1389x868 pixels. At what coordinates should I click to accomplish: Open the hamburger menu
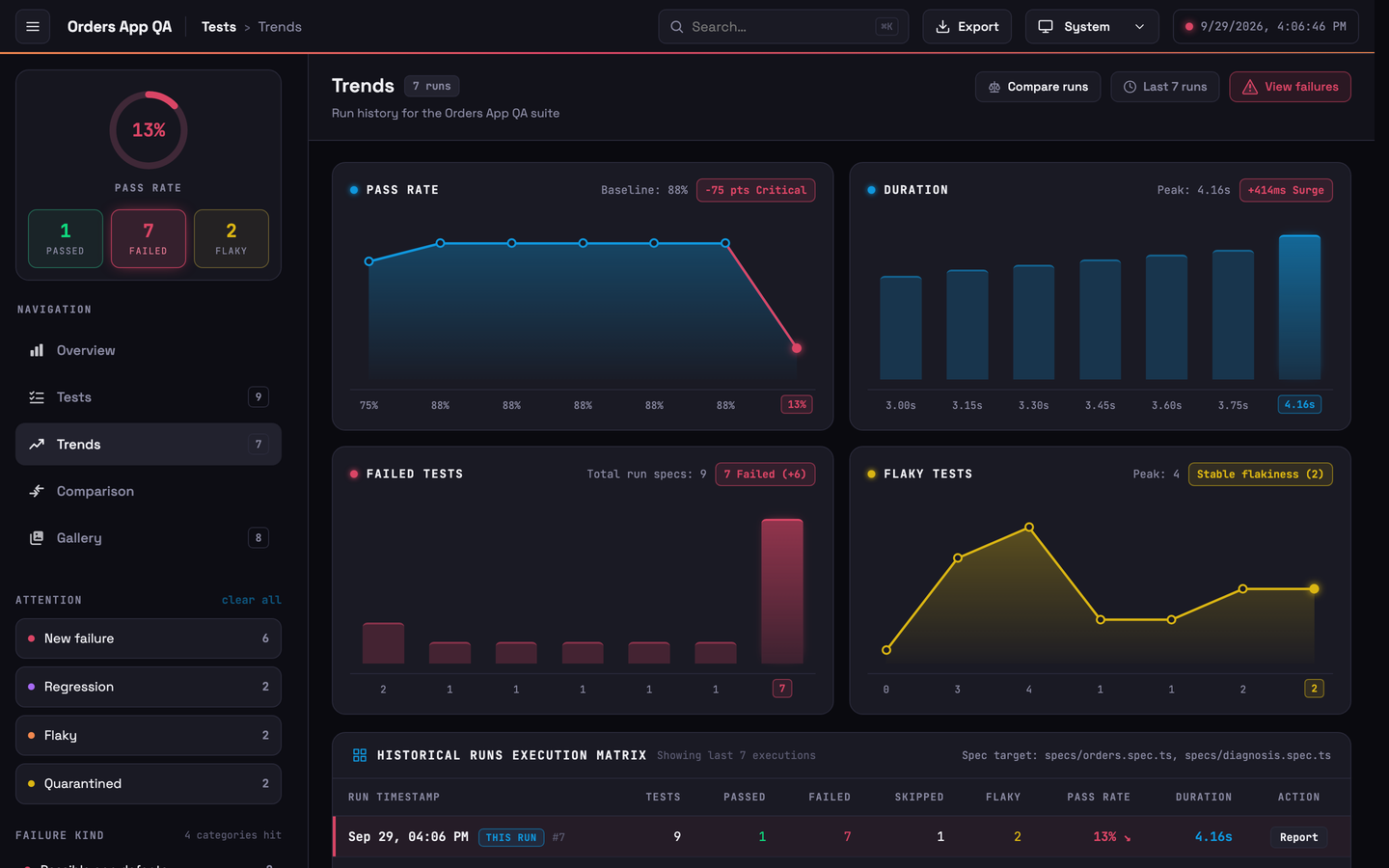tap(33, 27)
